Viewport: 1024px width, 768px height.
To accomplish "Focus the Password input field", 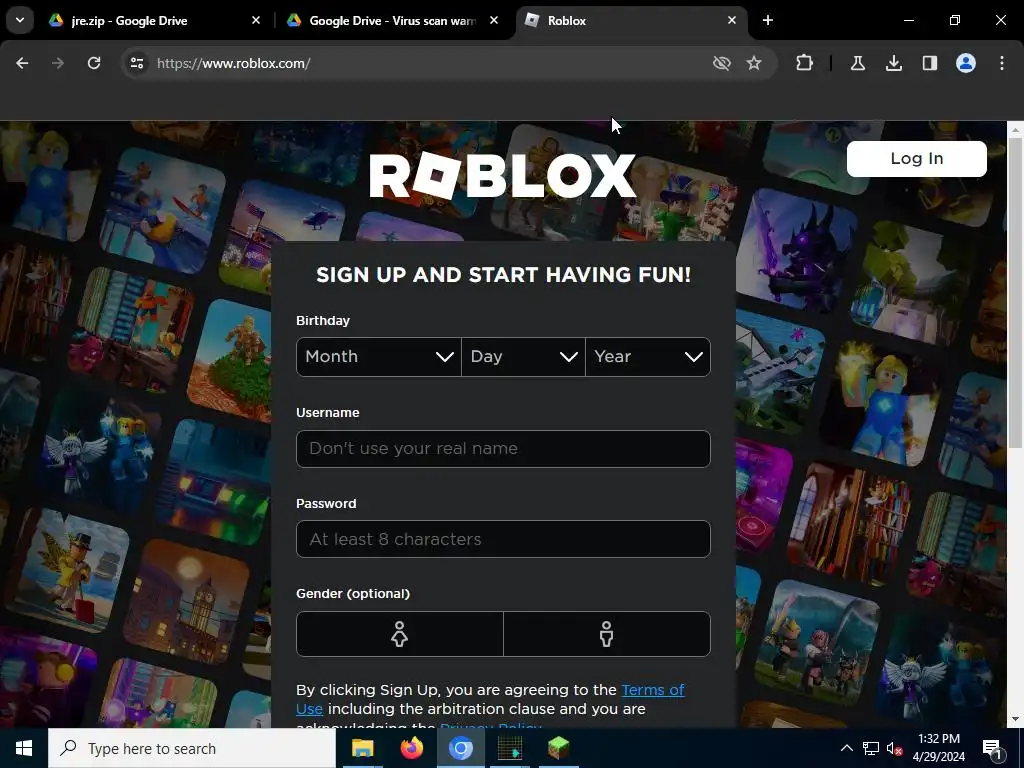I will (x=503, y=539).
